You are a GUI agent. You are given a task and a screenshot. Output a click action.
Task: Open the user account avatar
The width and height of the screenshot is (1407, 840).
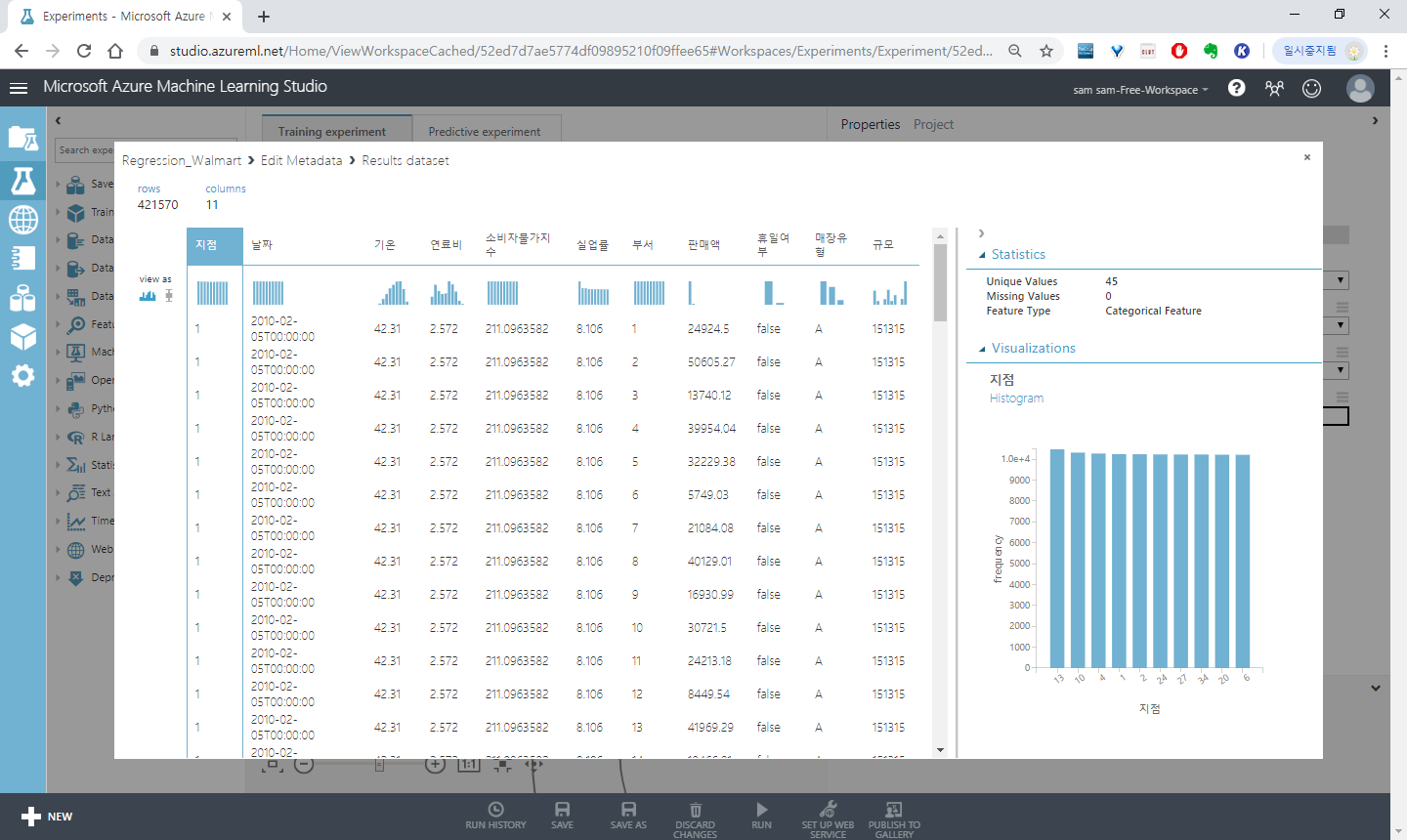[1360, 88]
